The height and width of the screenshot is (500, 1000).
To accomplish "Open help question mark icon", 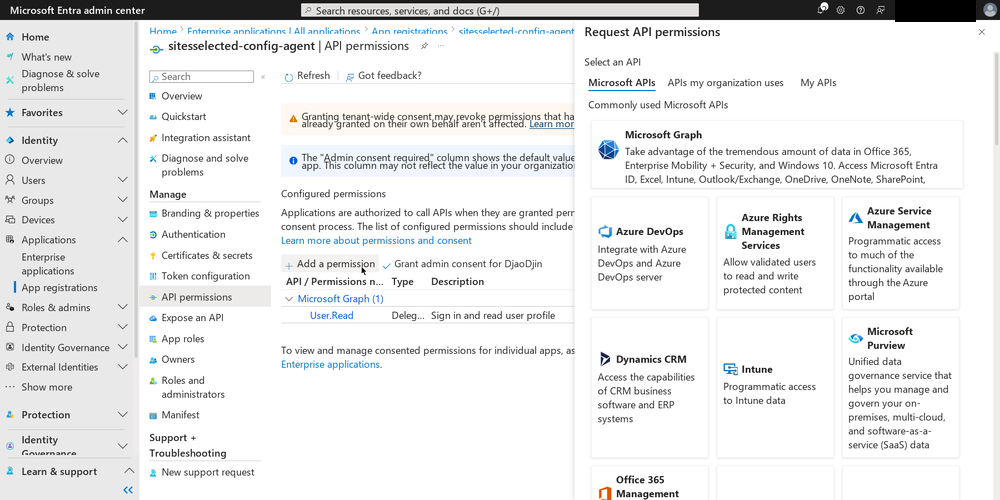I will pyautogui.click(x=860, y=10).
